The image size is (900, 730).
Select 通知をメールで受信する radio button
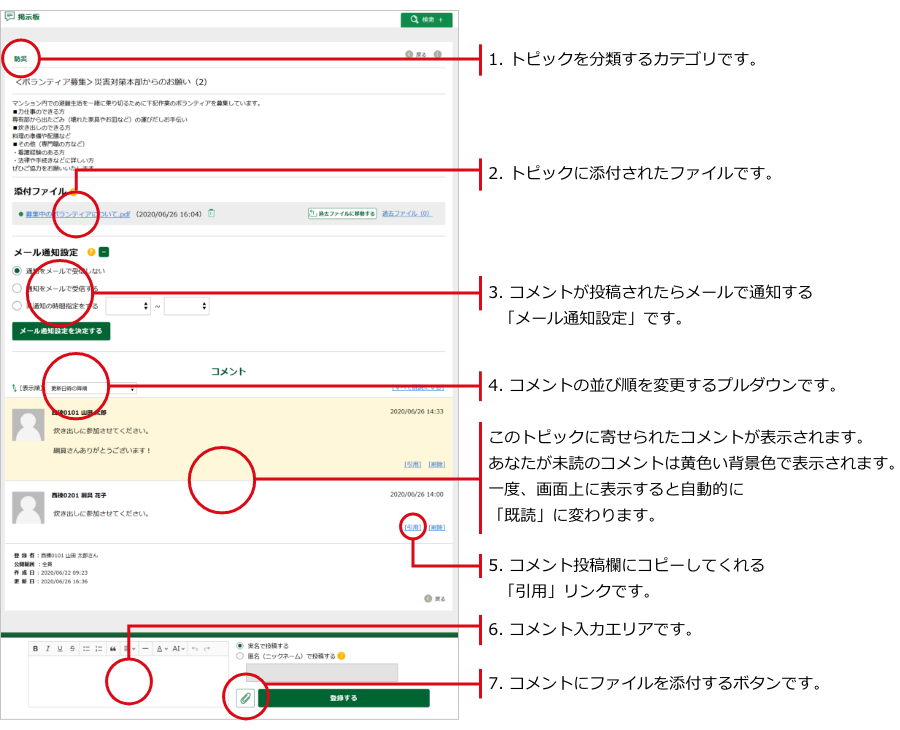tap(17, 289)
